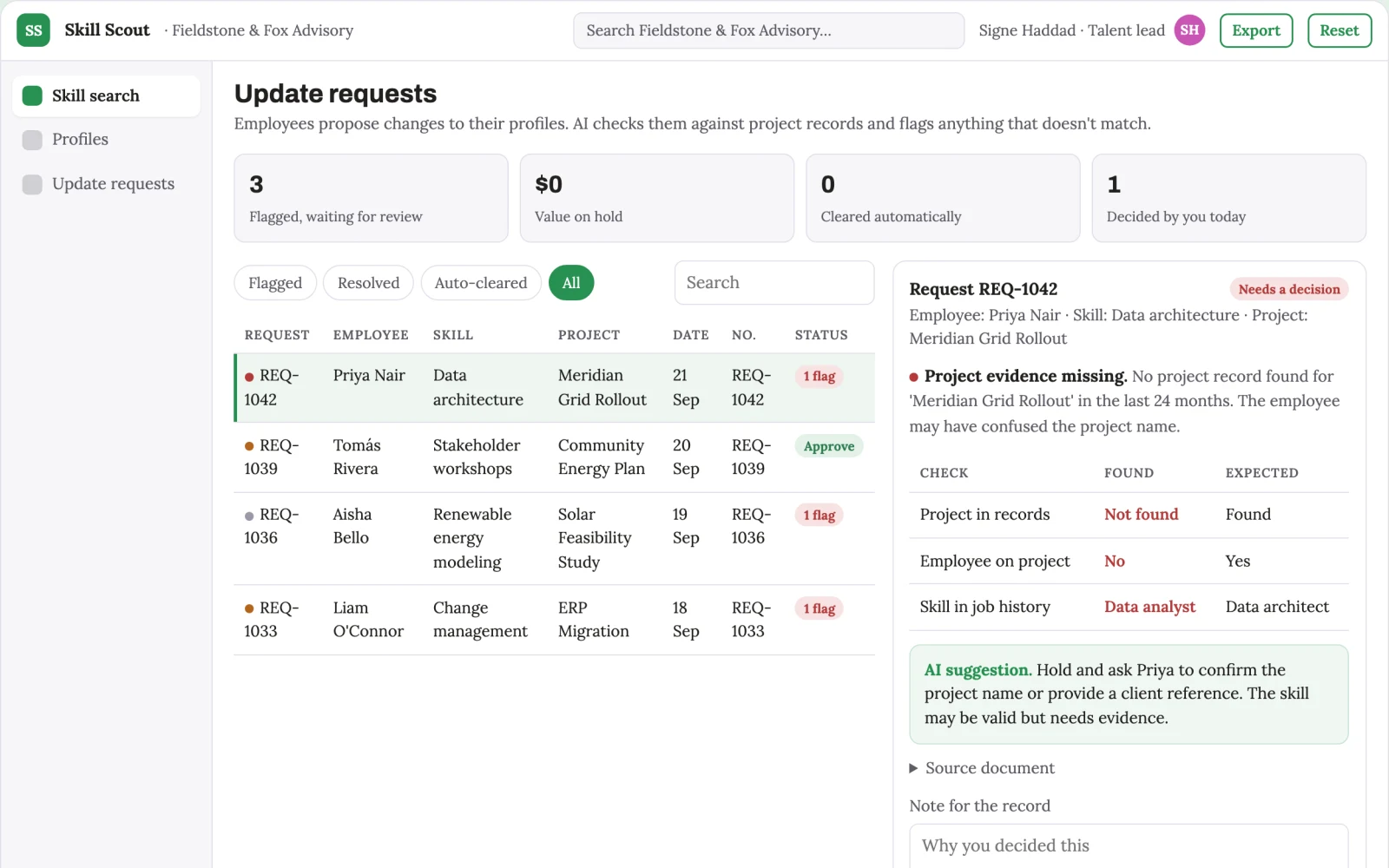Click the Value on hold card
Image resolution: width=1389 pixels, height=868 pixels.
click(657, 198)
